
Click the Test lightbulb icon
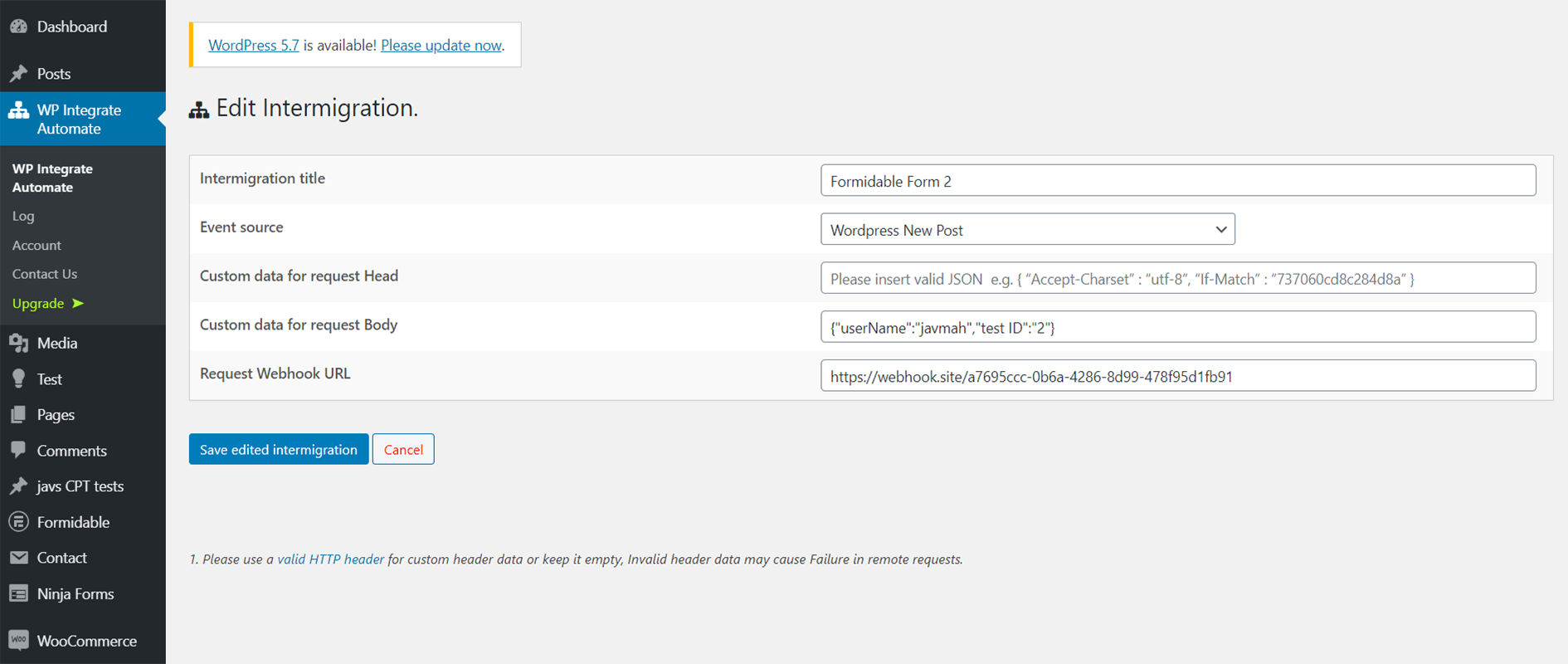tap(19, 378)
